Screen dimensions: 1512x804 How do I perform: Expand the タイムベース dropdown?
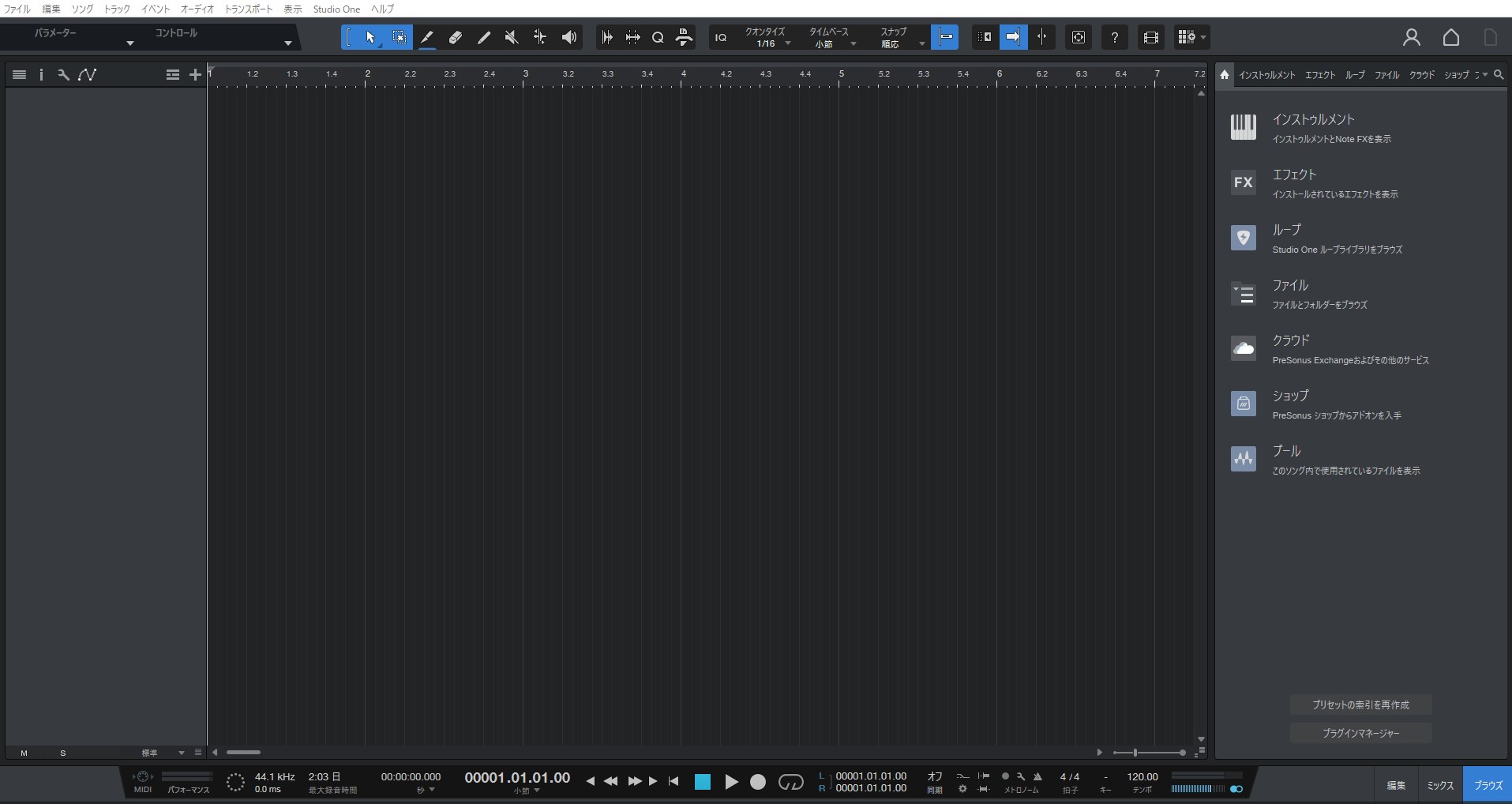tap(829, 38)
